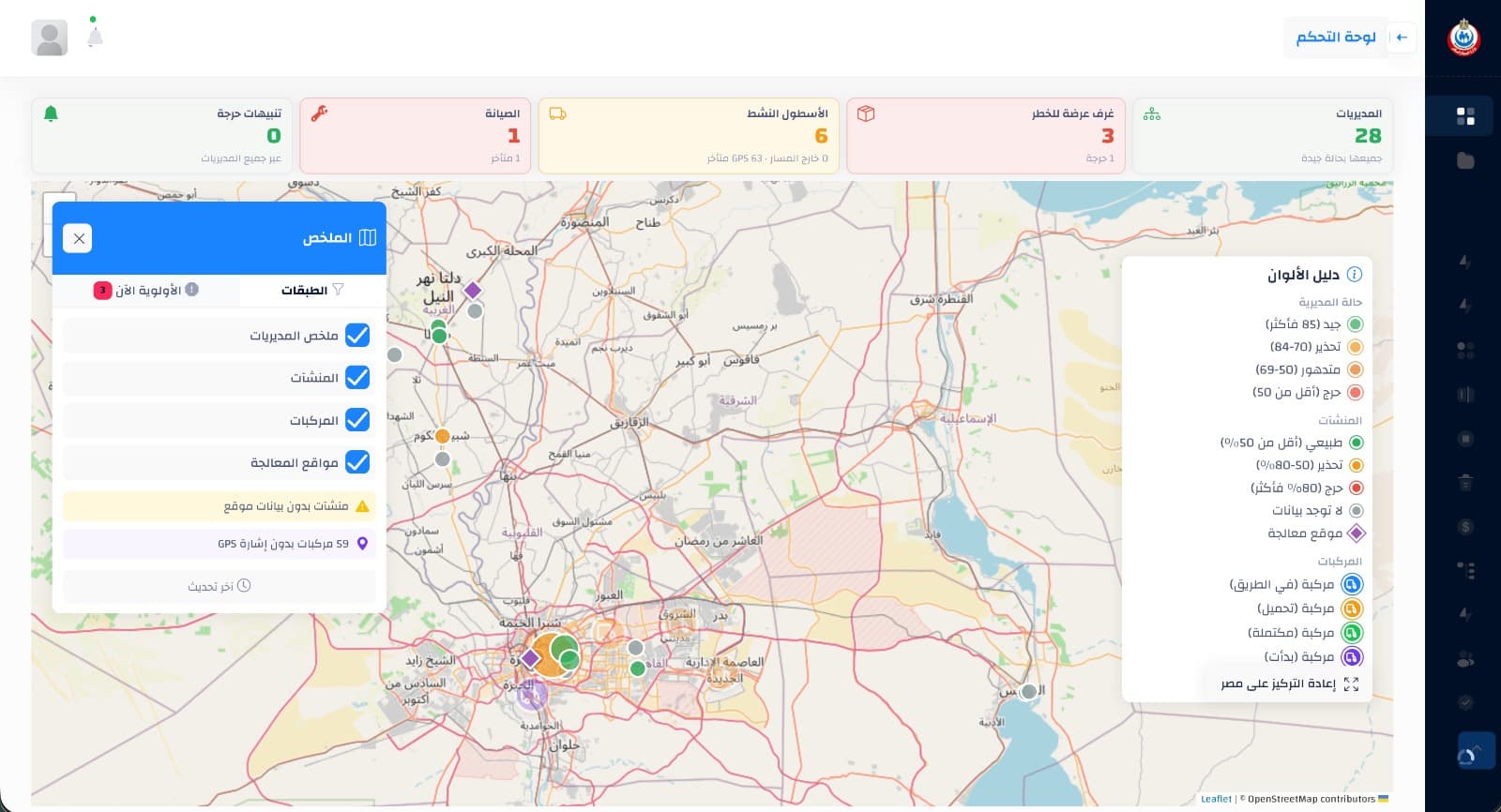Click the green marker east of Cairo

pos(638,669)
